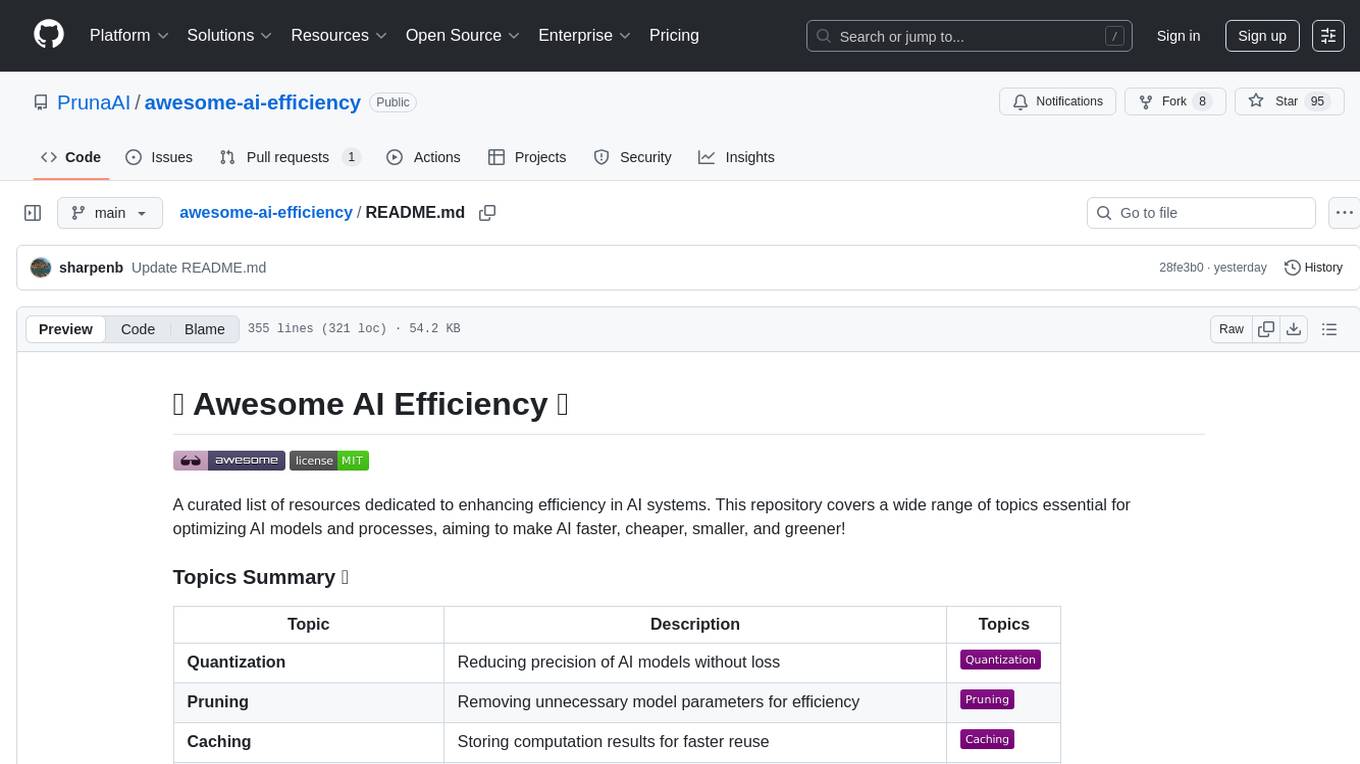Open the document outline icon
The width and height of the screenshot is (1360, 764).
pyautogui.click(x=1329, y=329)
